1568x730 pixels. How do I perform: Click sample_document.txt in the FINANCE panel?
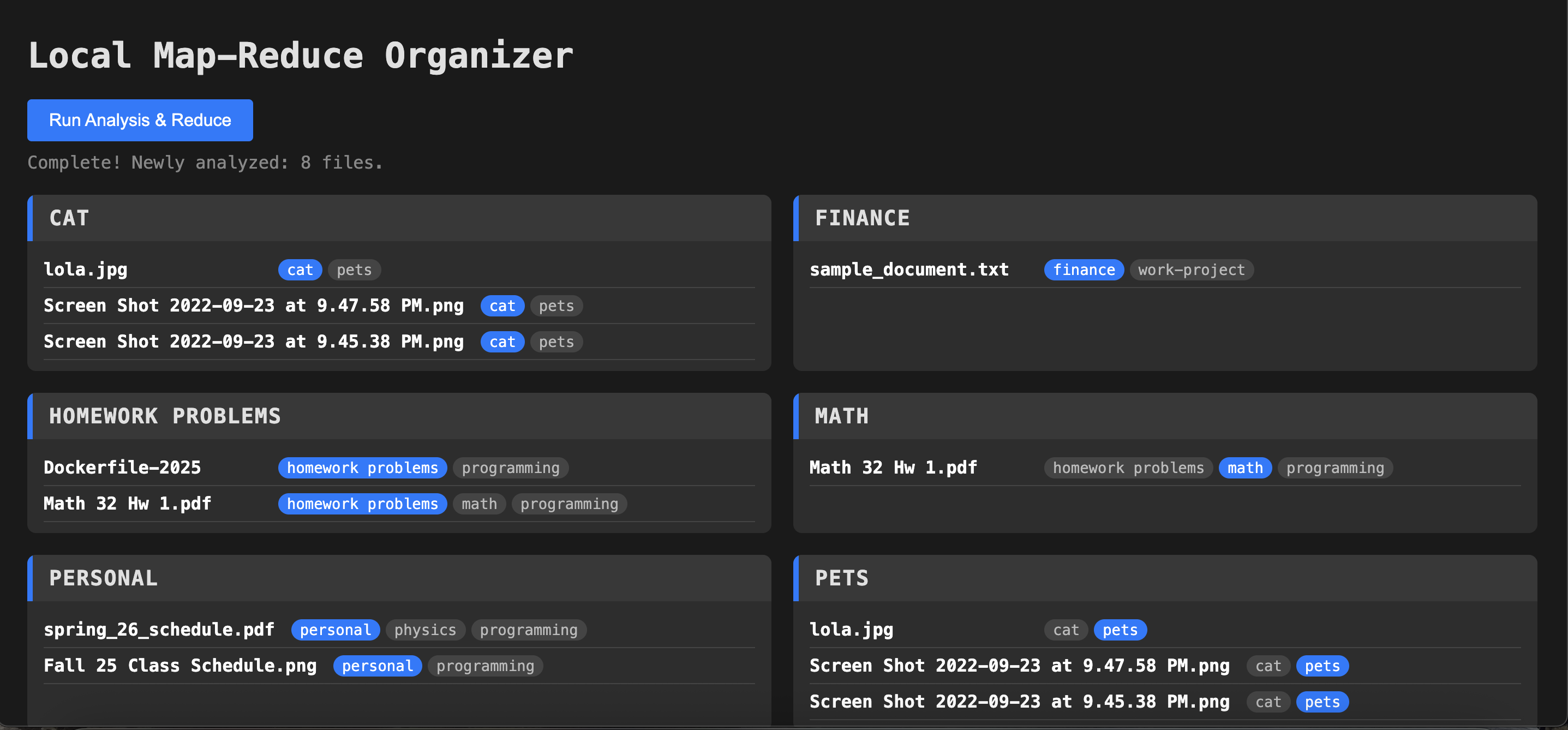click(x=908, y=270)
